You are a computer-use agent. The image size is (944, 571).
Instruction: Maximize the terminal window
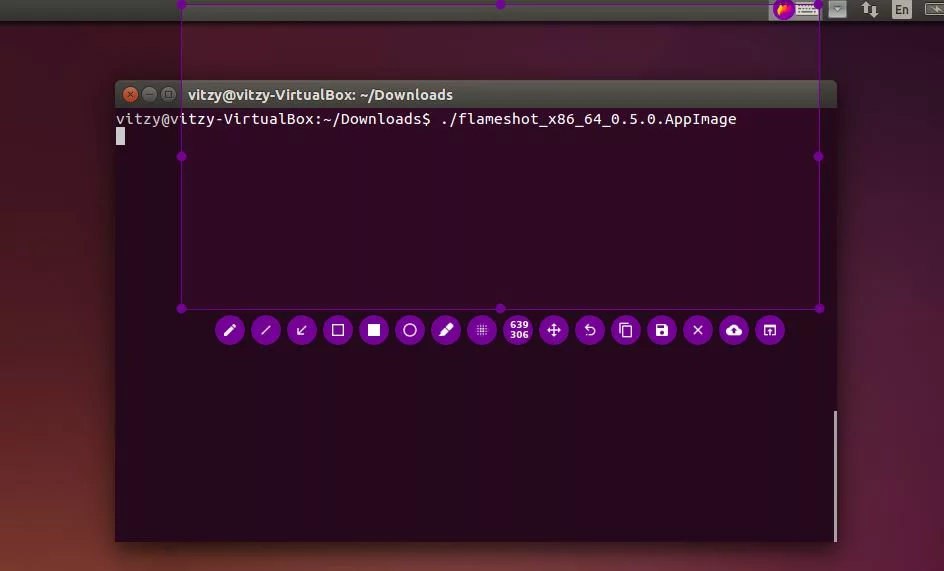coord(169,95)
